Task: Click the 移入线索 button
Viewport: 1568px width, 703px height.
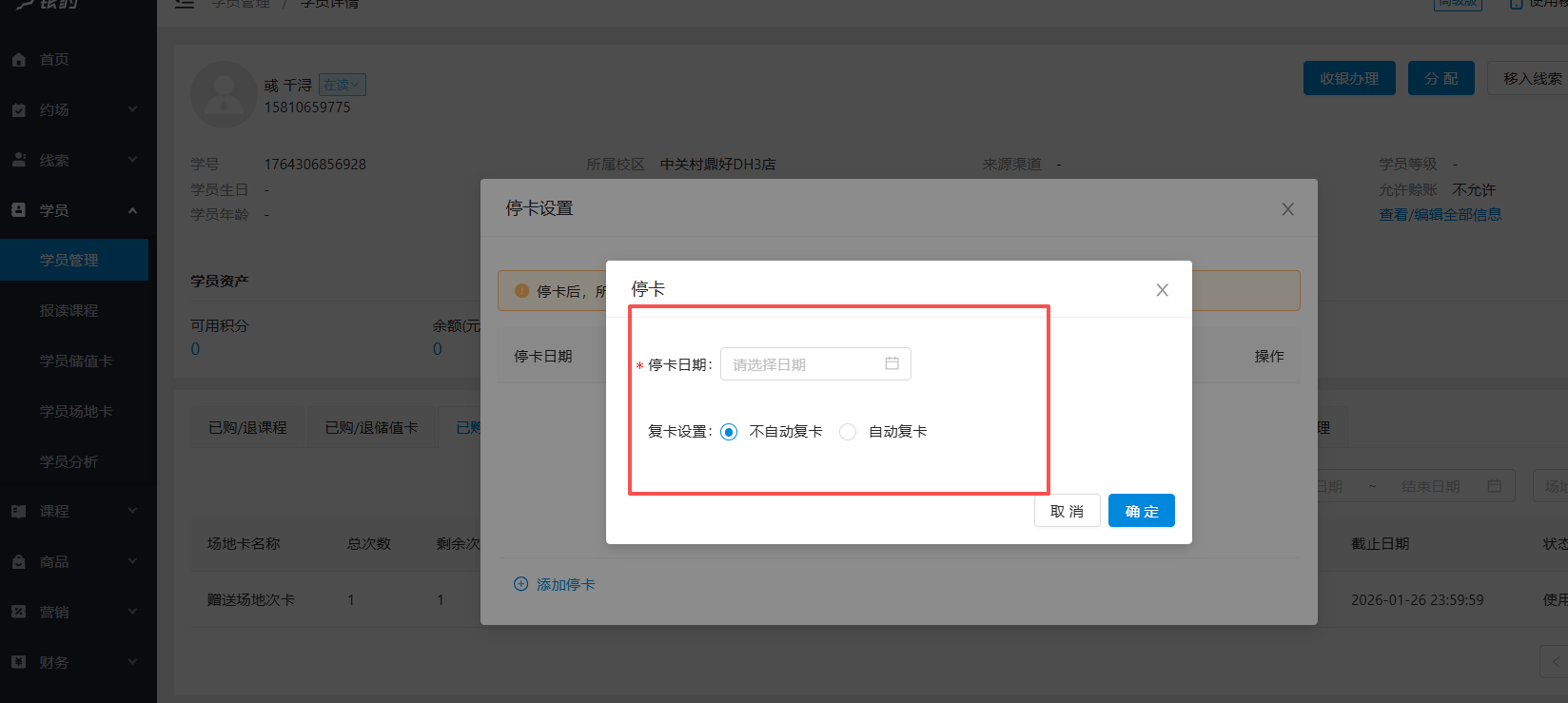Action: tap(1528, 78)
